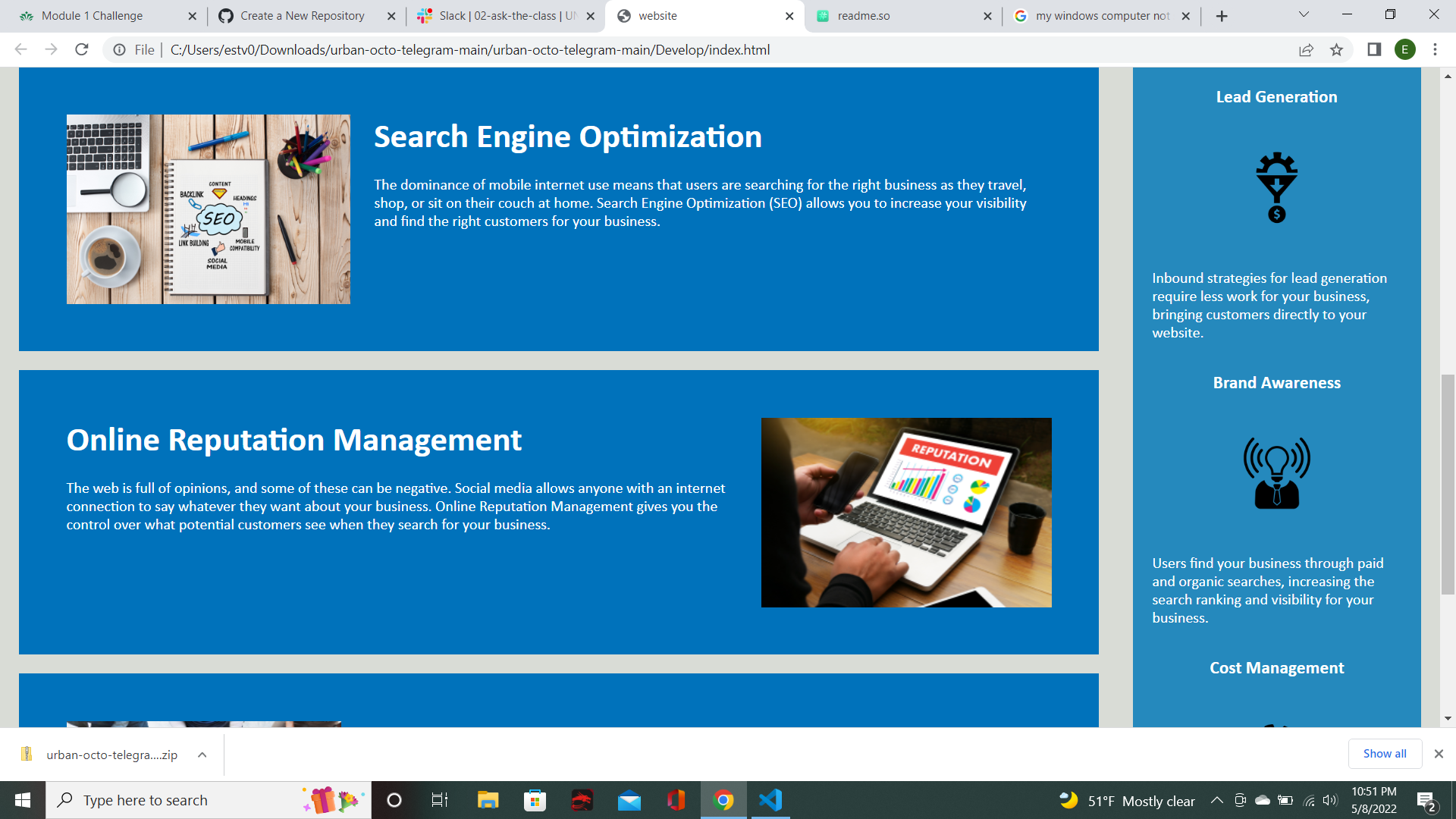Image resolution: width=1456 pixels, height=819 pixels.
Task: Open Microsoft Store from taskbar
Action: point(535,800)
